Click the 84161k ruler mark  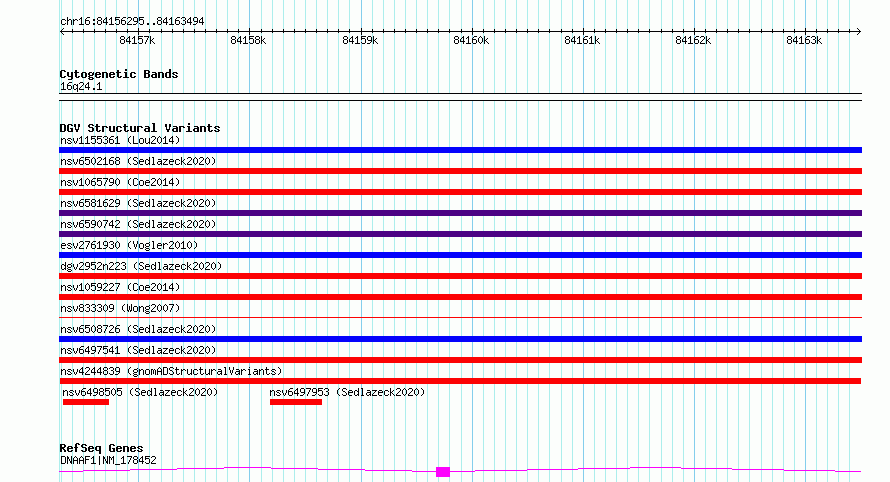point(582,40)
